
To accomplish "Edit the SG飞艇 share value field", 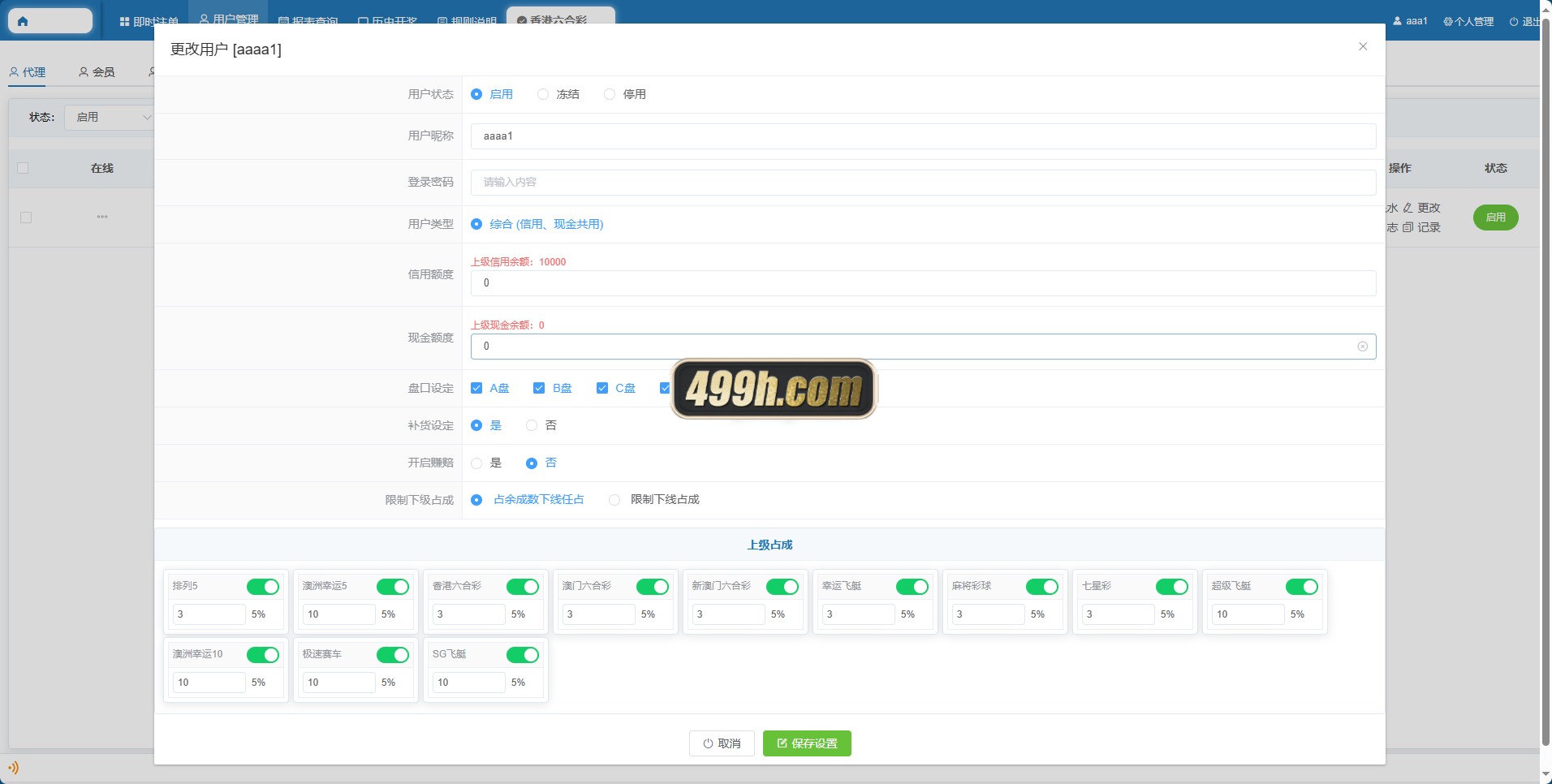I will click(x=468, y=683).
